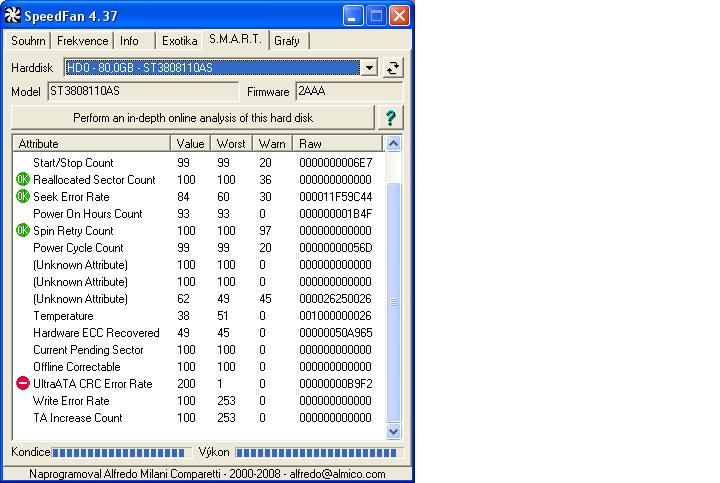
Task: Click OK status icon for Spin Retry Count
Action: click(x=22, y=230)
